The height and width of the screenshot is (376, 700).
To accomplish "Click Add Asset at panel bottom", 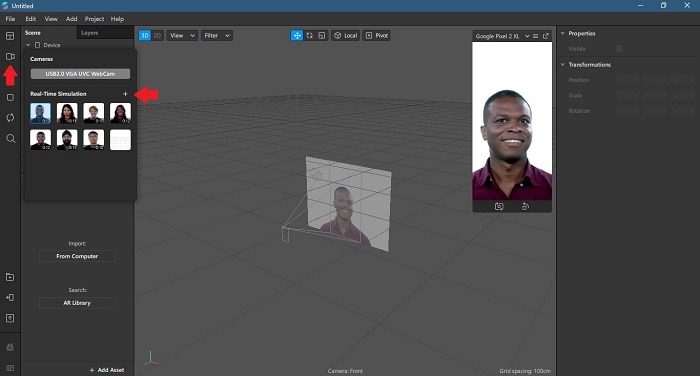I will coord(107,370).
